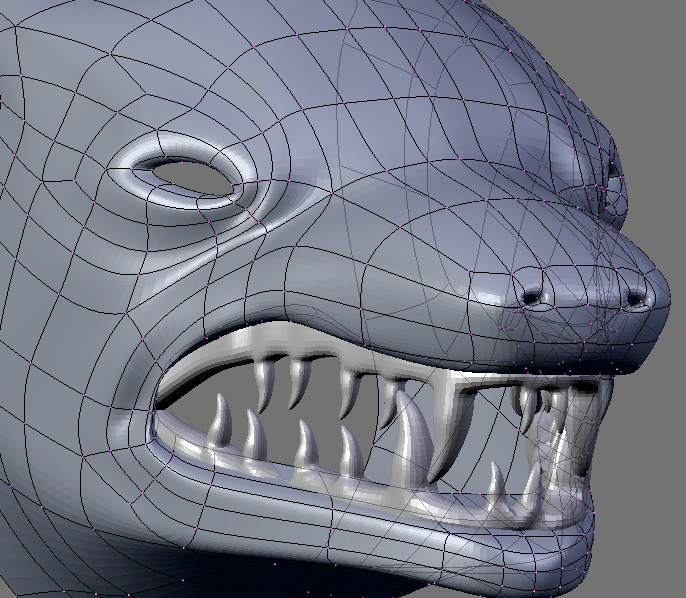Select the right nostril hole near the snout tip
Image resolution: width=686 pixels, height=598 pixels.
tap(635, 300)
